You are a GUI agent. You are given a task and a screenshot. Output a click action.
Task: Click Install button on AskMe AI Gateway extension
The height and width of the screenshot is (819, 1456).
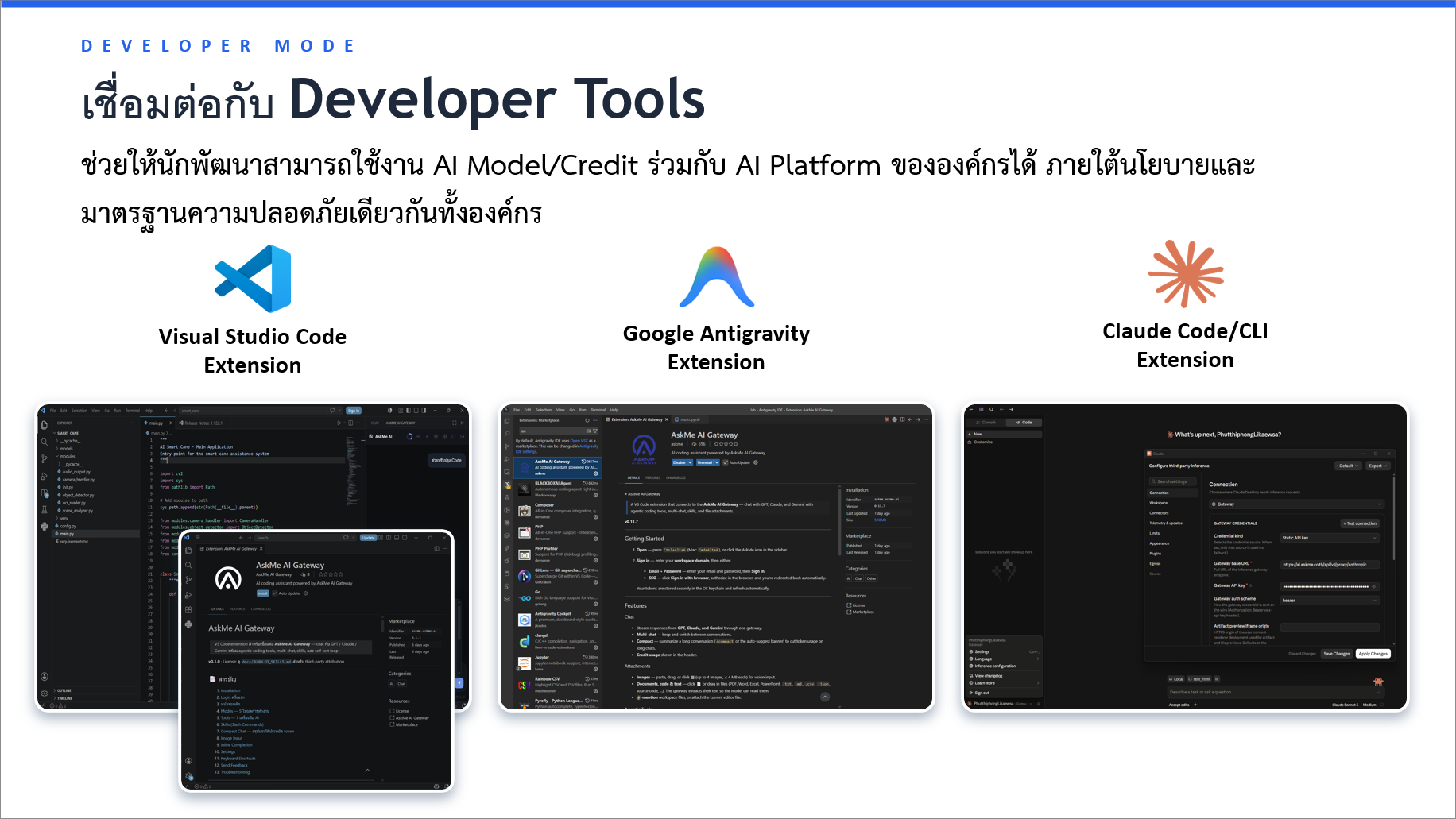pos(263,593)
